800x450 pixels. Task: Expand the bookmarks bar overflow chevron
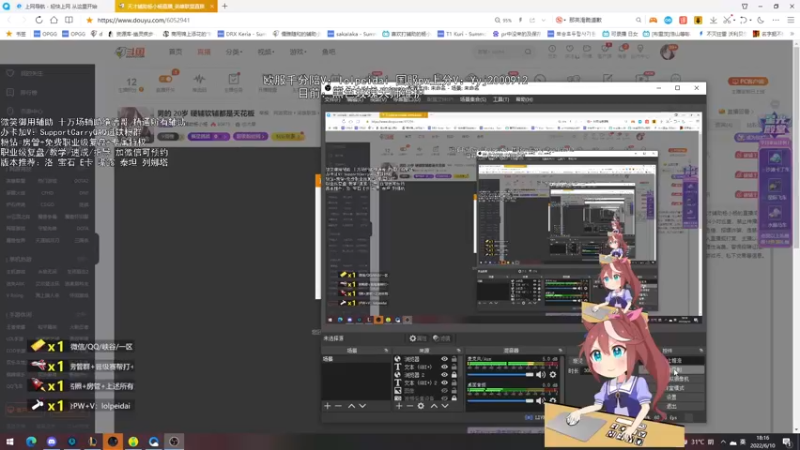(x=792, y=34)
